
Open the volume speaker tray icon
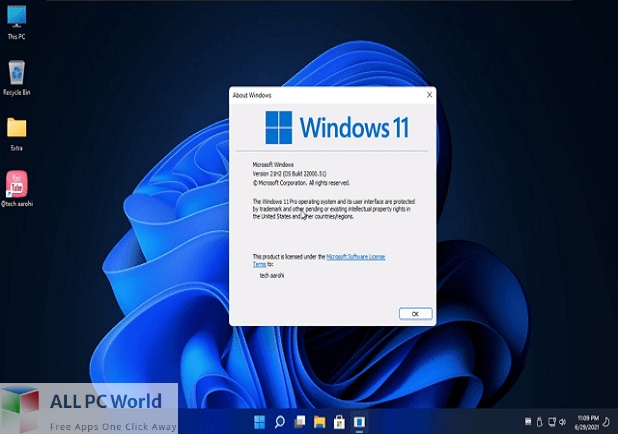click(563, 422)
